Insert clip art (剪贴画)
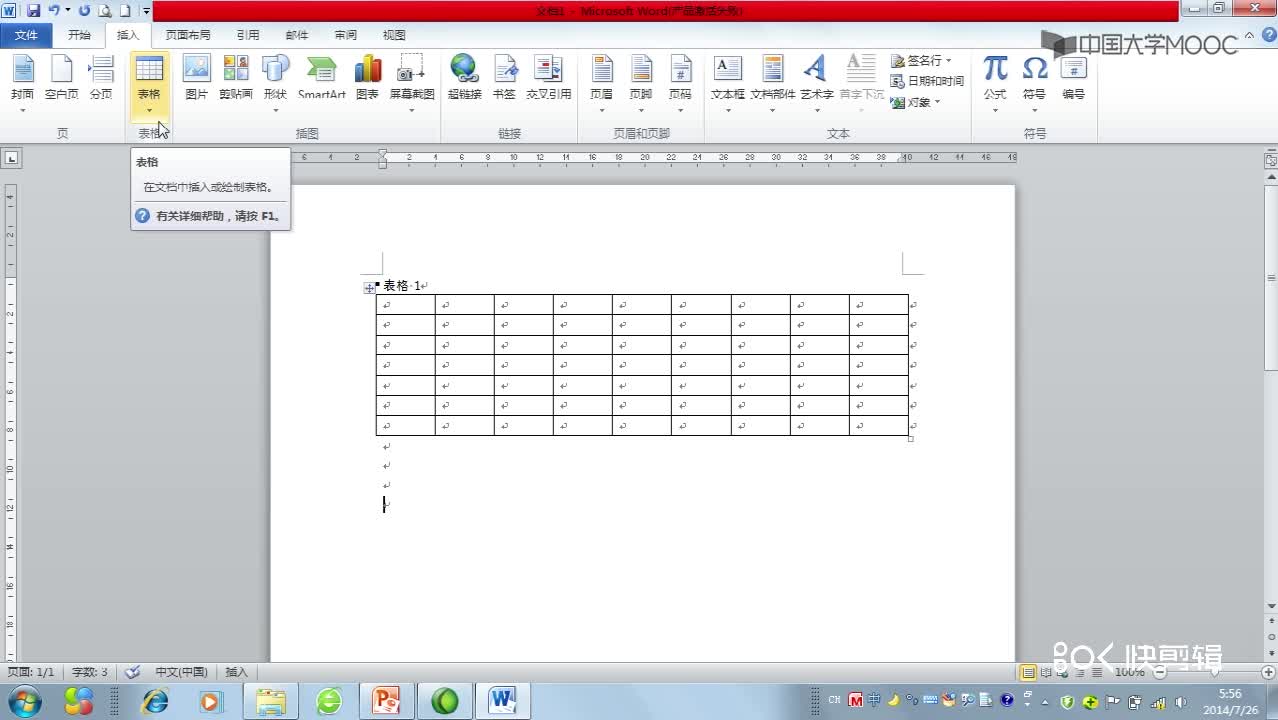 click(236, 78)
